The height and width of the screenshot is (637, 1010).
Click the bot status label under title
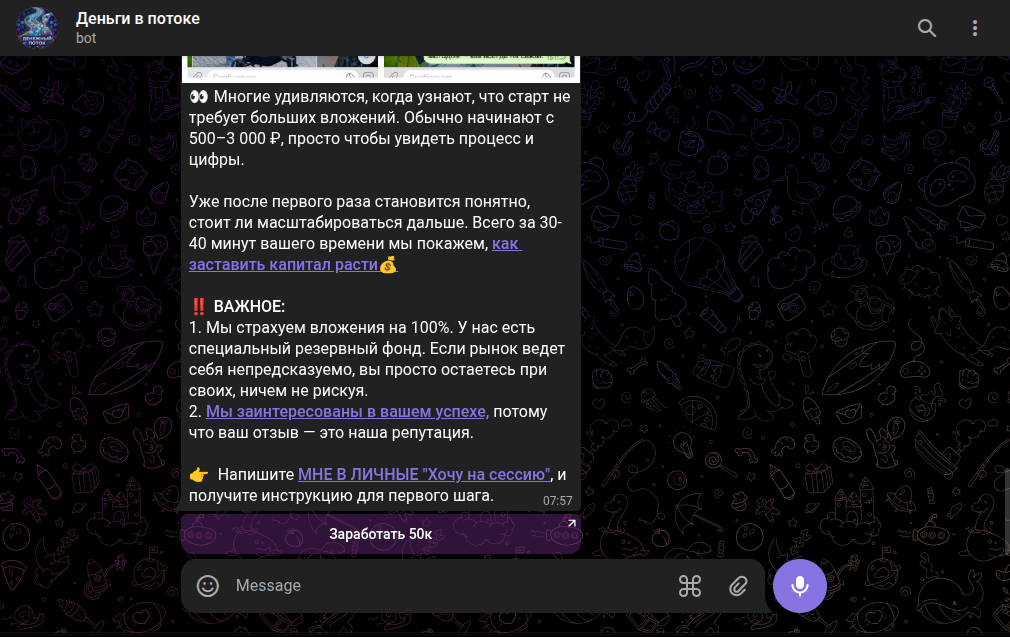click(86, 38)
